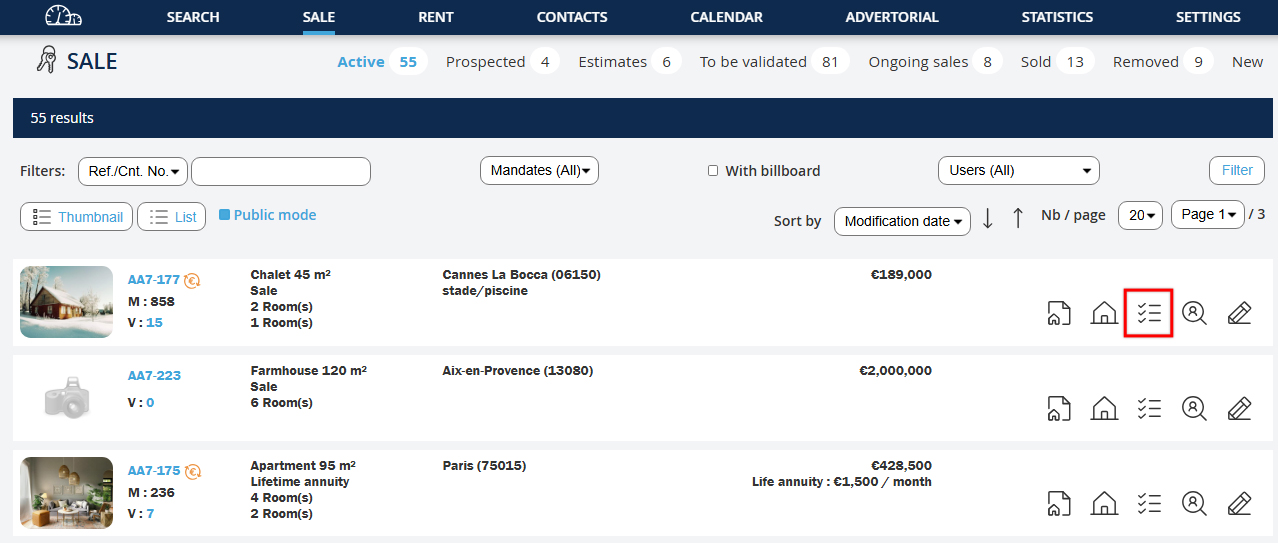Screen dimensions: 1278x543
Task: Sort results ascending with the up arrow
Action: point(1018,218)
